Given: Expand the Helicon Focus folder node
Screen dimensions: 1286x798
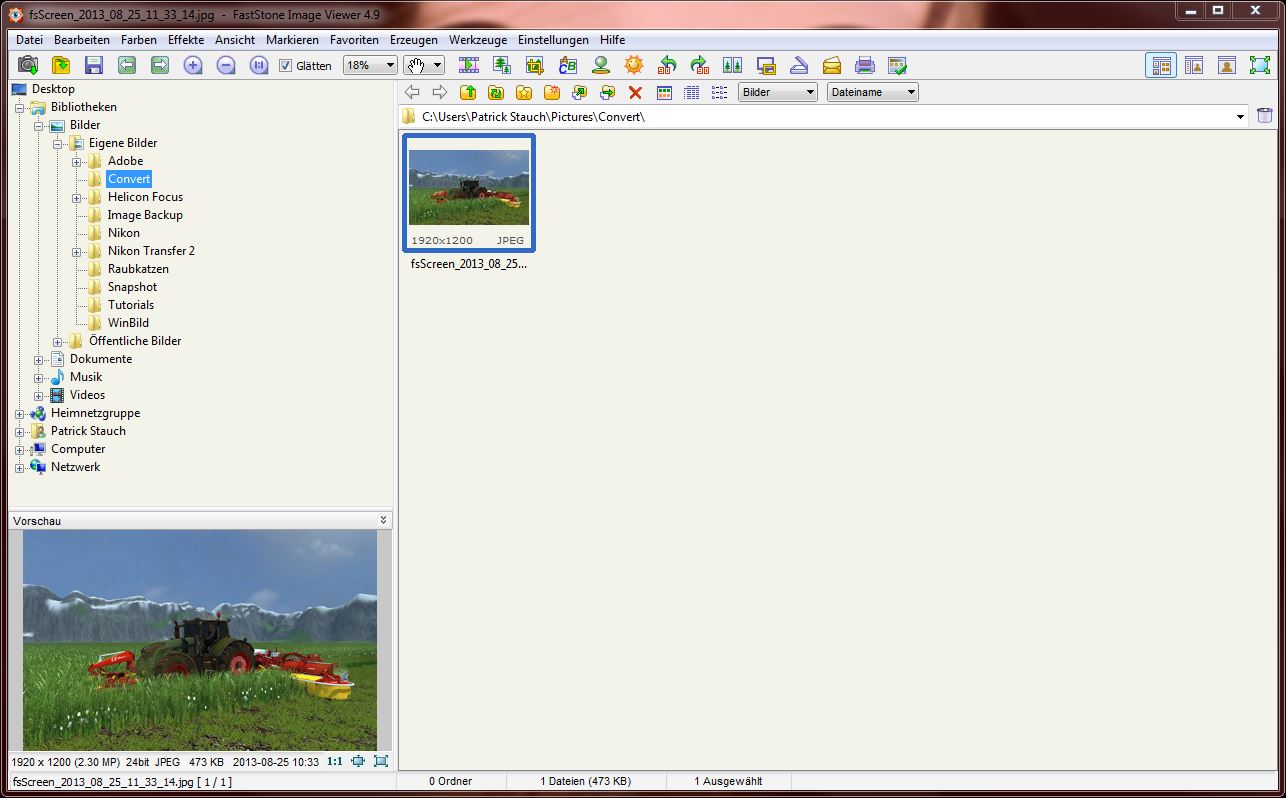Looking at the screenshot, I should [76, 197].
